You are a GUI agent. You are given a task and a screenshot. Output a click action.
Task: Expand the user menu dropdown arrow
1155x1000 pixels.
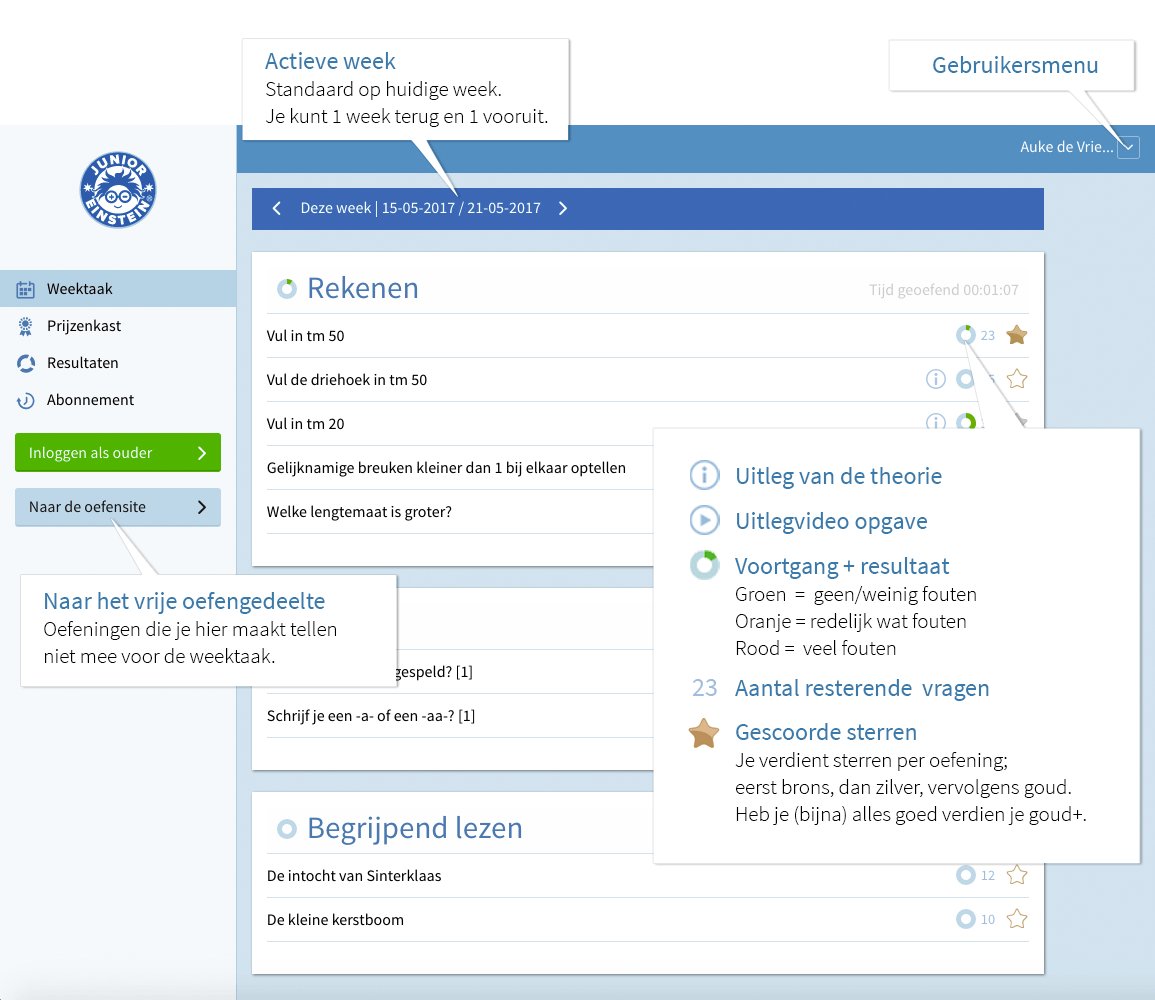click(1128, 147)
